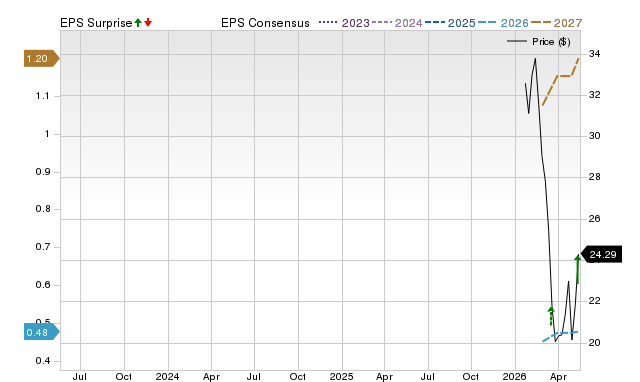Click the brown 1.20 value tag
The height and width of the screenshot is (382, 640).
click(42, 59)
